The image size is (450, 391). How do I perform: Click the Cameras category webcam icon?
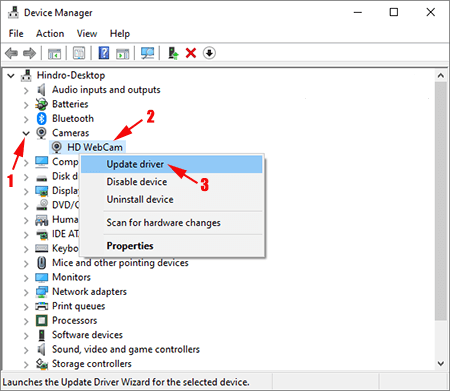pos(41,133)
